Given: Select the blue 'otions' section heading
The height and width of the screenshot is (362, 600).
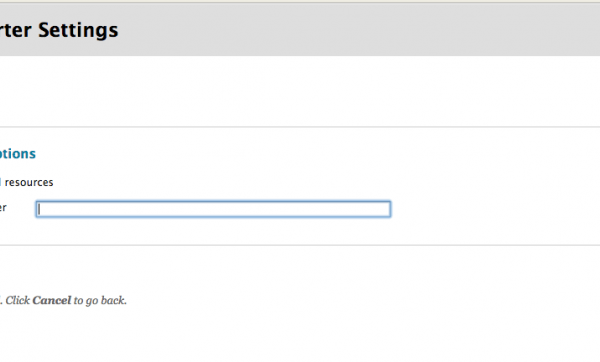Looking at the screenshot, I should tap(18, 153).
